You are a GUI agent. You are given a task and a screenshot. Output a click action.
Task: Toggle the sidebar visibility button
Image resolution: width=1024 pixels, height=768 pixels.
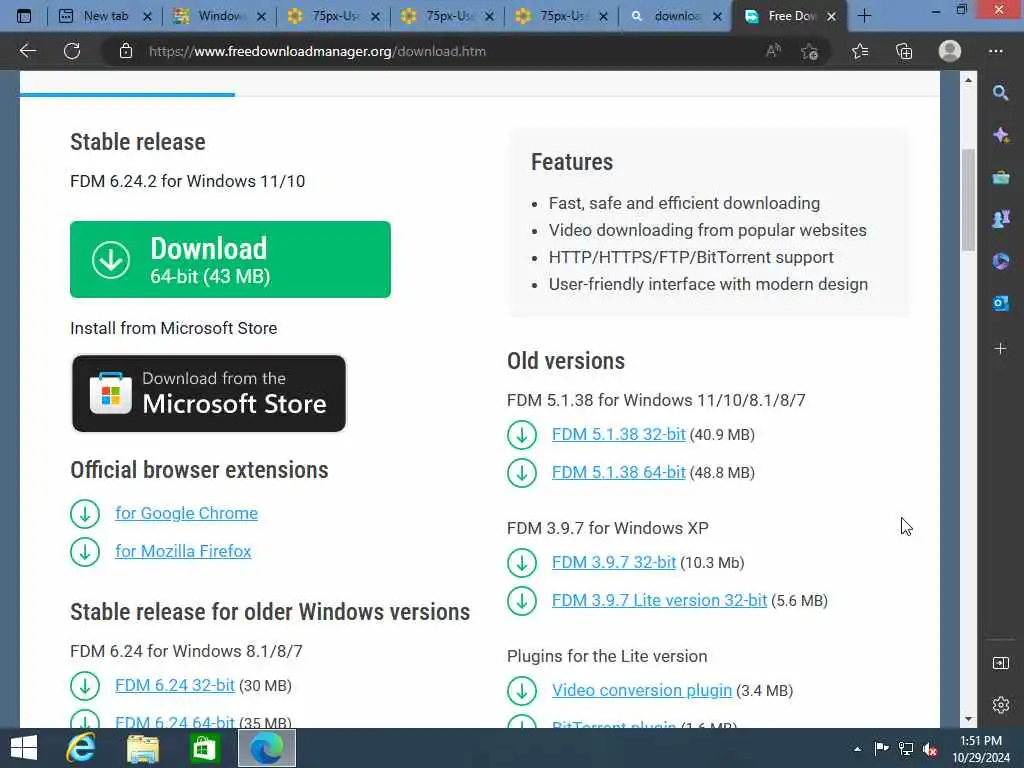tap(1000, 663)
